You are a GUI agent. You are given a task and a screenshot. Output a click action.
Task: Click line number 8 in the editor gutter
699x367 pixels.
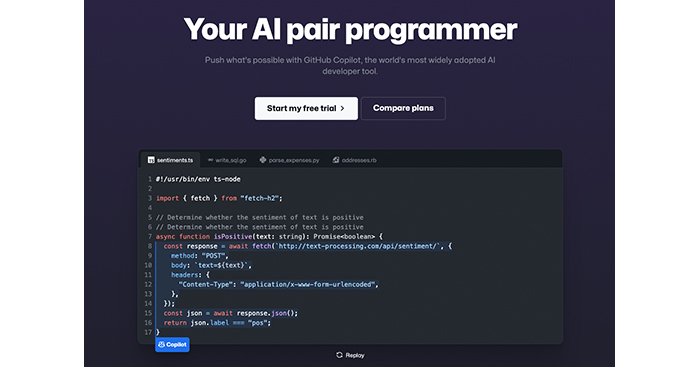(x=150, y=246)
